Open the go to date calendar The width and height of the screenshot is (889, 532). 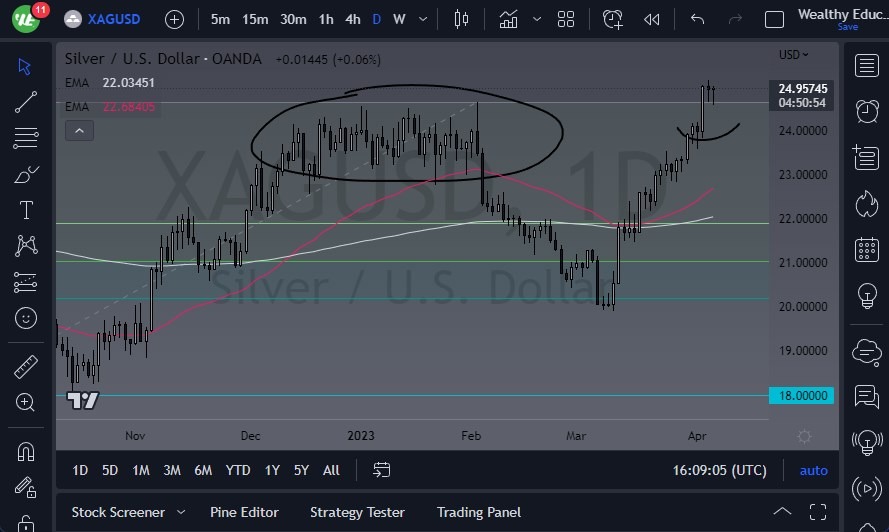point(382,470)
